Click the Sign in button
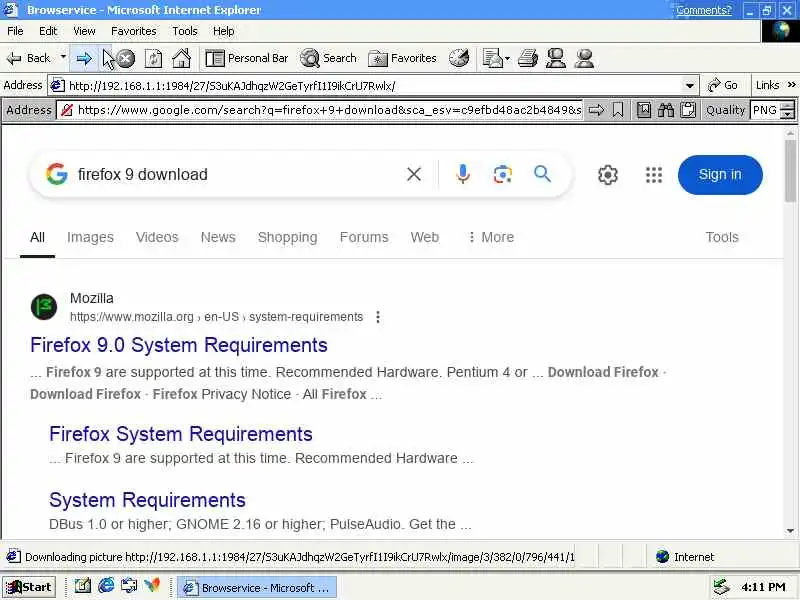The width and height of the screenshot is (800, 600). point(720,174)
